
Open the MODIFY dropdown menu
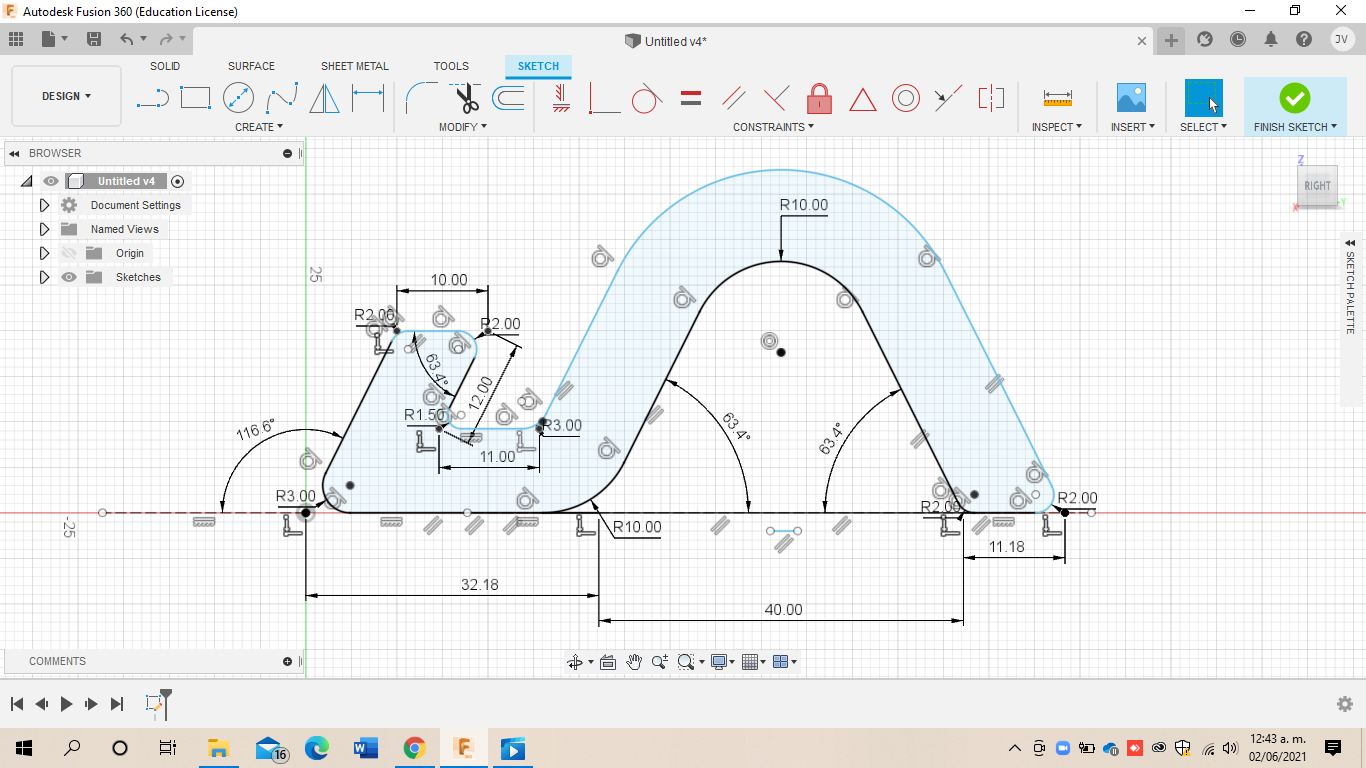pos(463,127)
